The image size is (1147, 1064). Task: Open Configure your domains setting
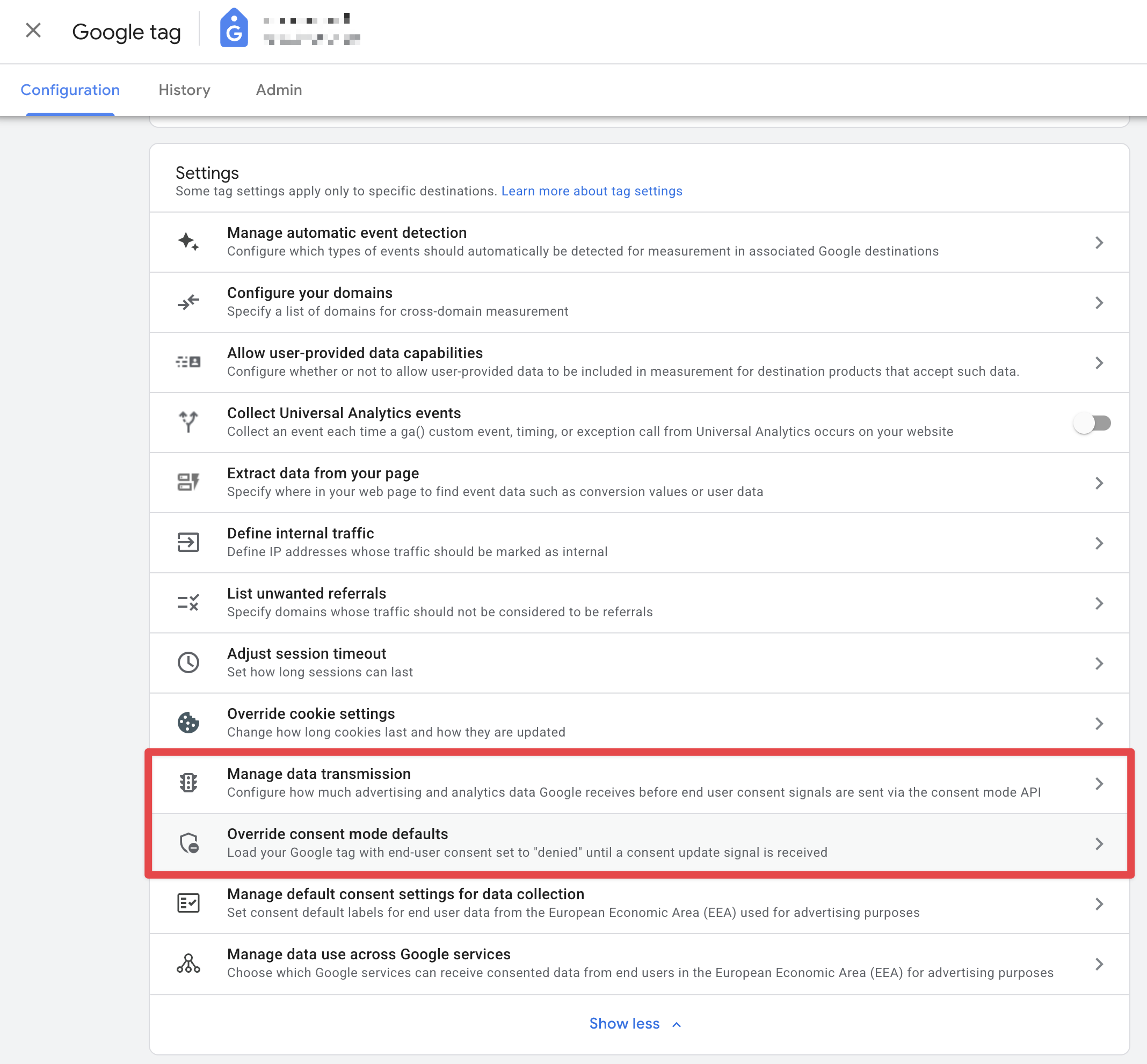pyautogui.click(x=639, y=302)
